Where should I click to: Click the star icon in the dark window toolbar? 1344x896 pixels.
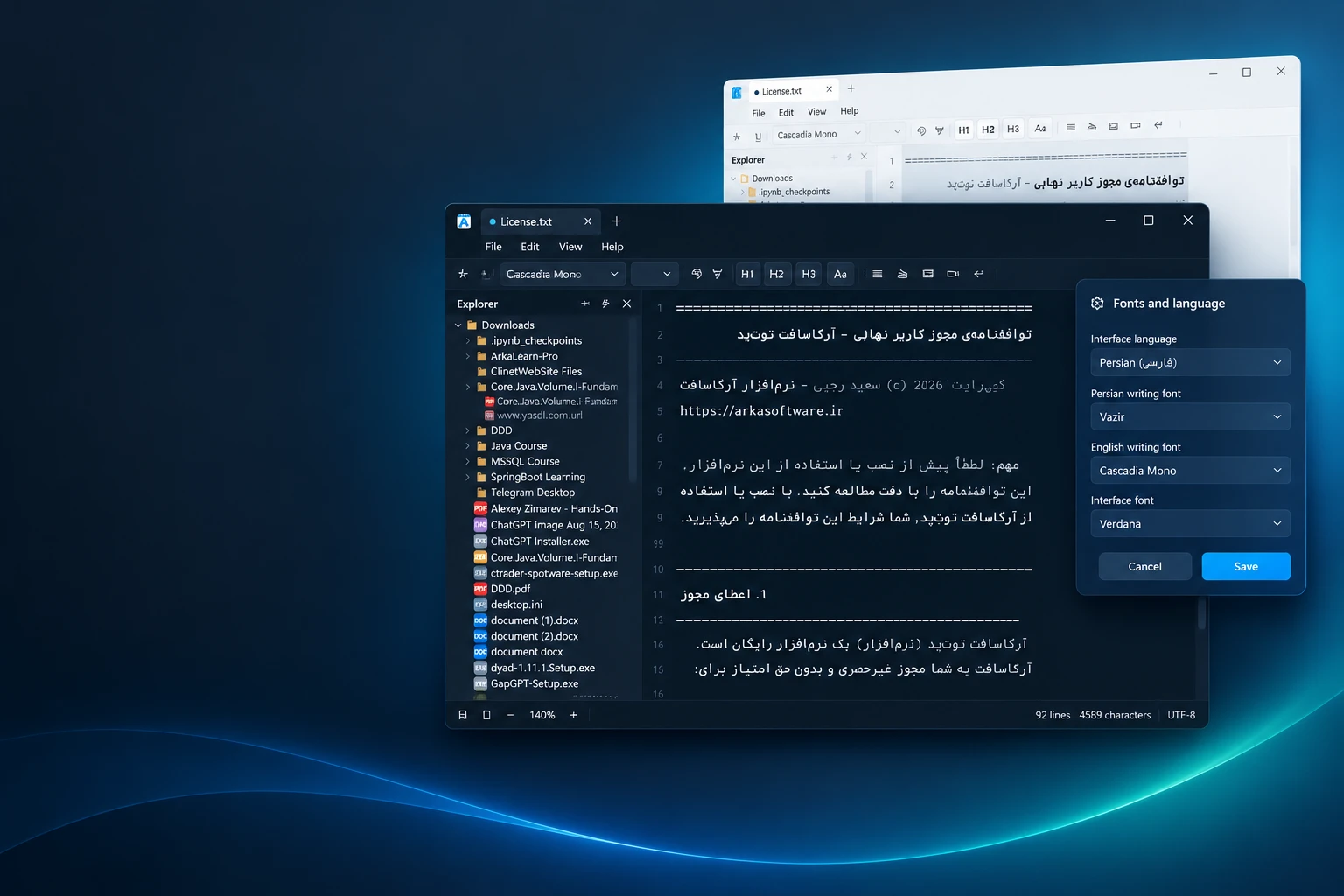coord(463,274)
